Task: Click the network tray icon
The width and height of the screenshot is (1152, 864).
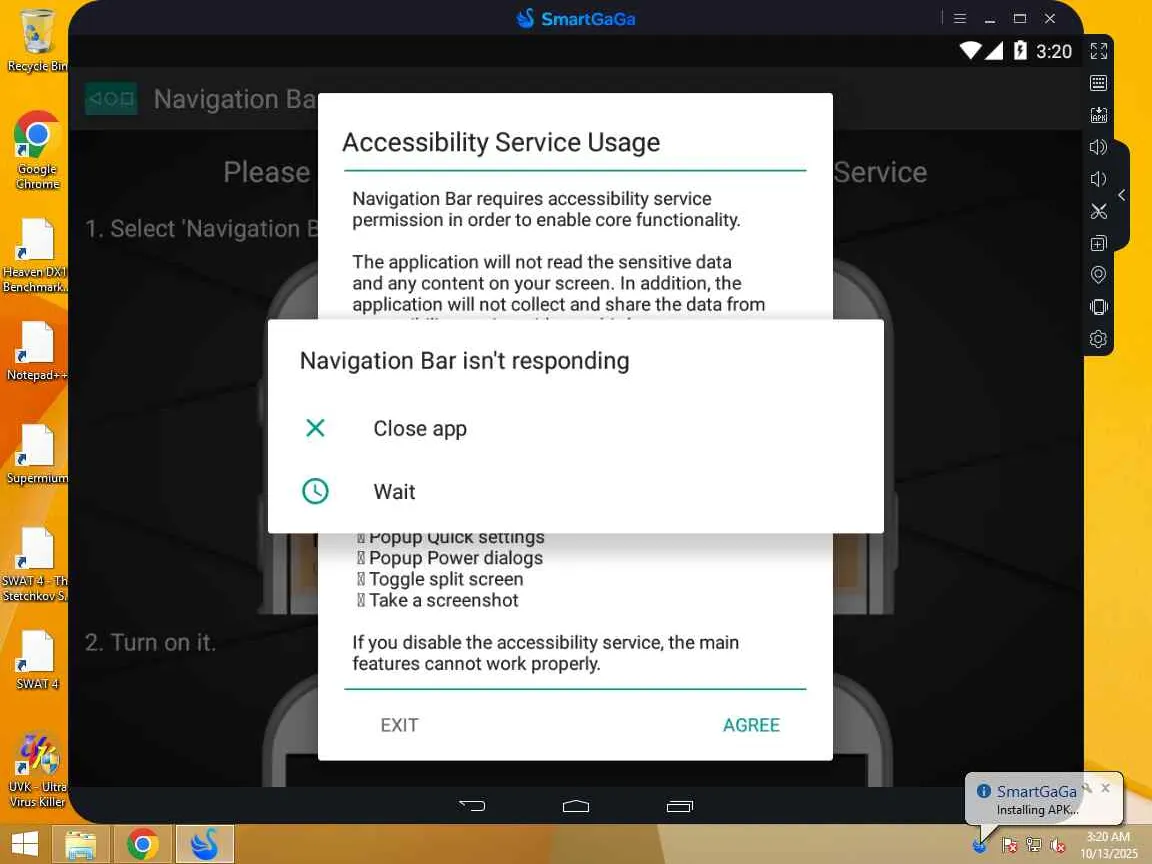Action: [1034, 845]
